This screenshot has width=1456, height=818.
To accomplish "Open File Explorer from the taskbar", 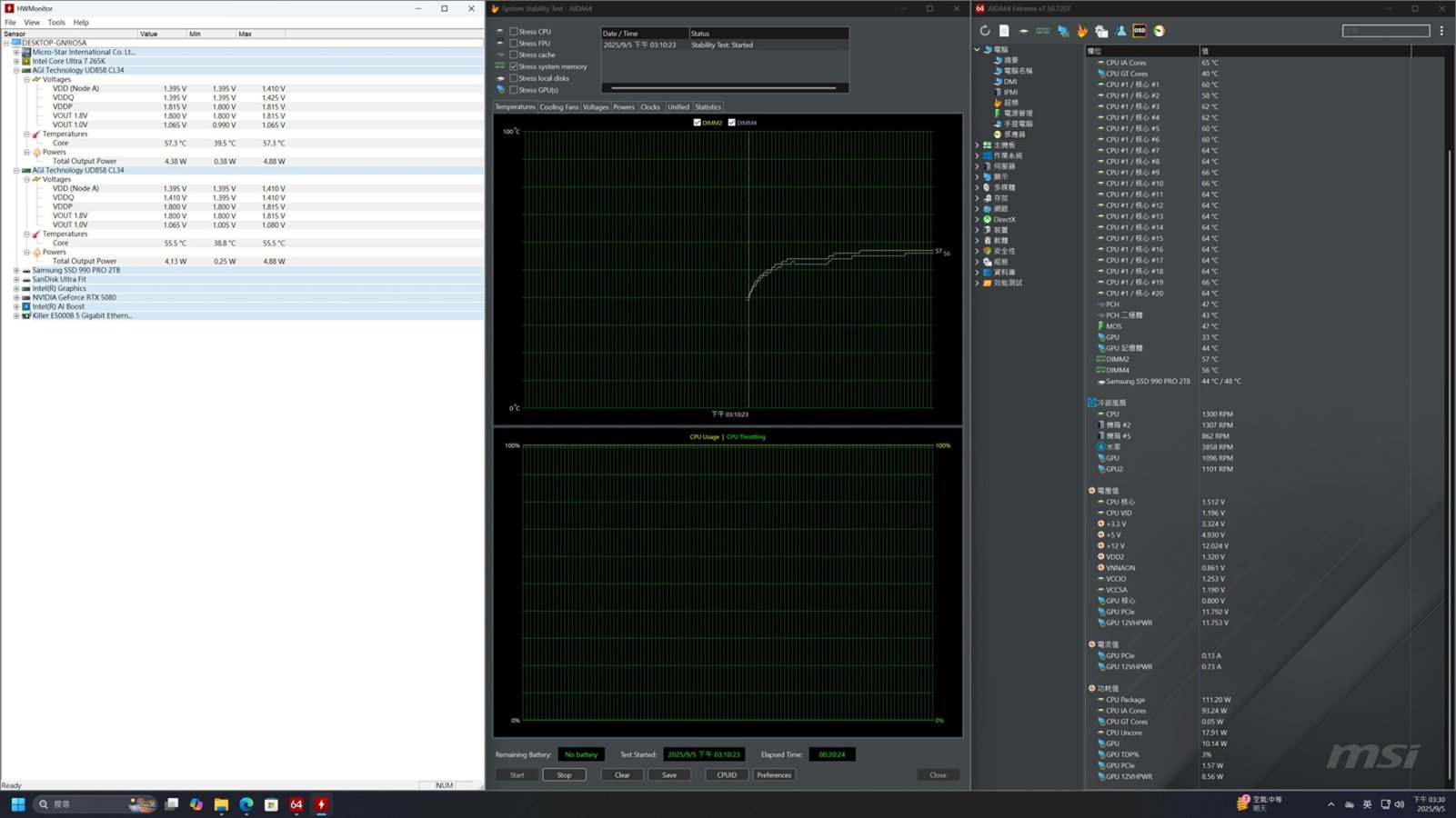I will (221, 804).
